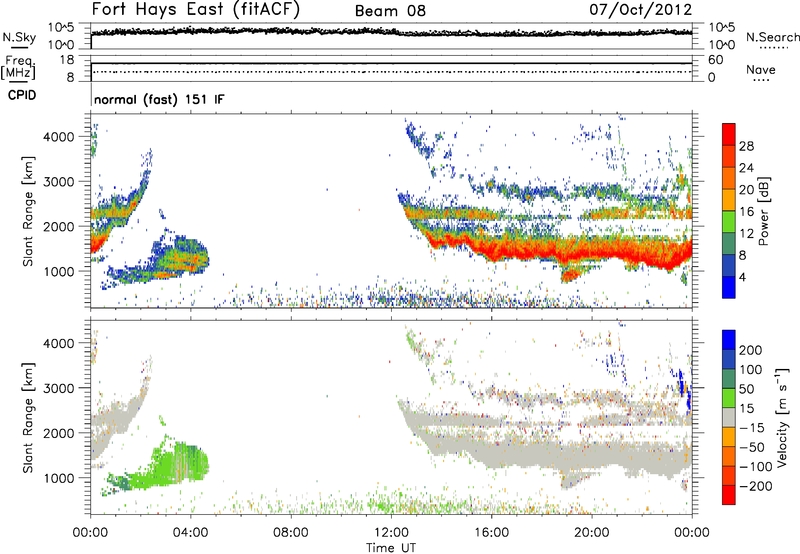Viewport: 800px width, 554px height.
Task: Click the '08:00' time axis tick label
Action: coord(291,533)
